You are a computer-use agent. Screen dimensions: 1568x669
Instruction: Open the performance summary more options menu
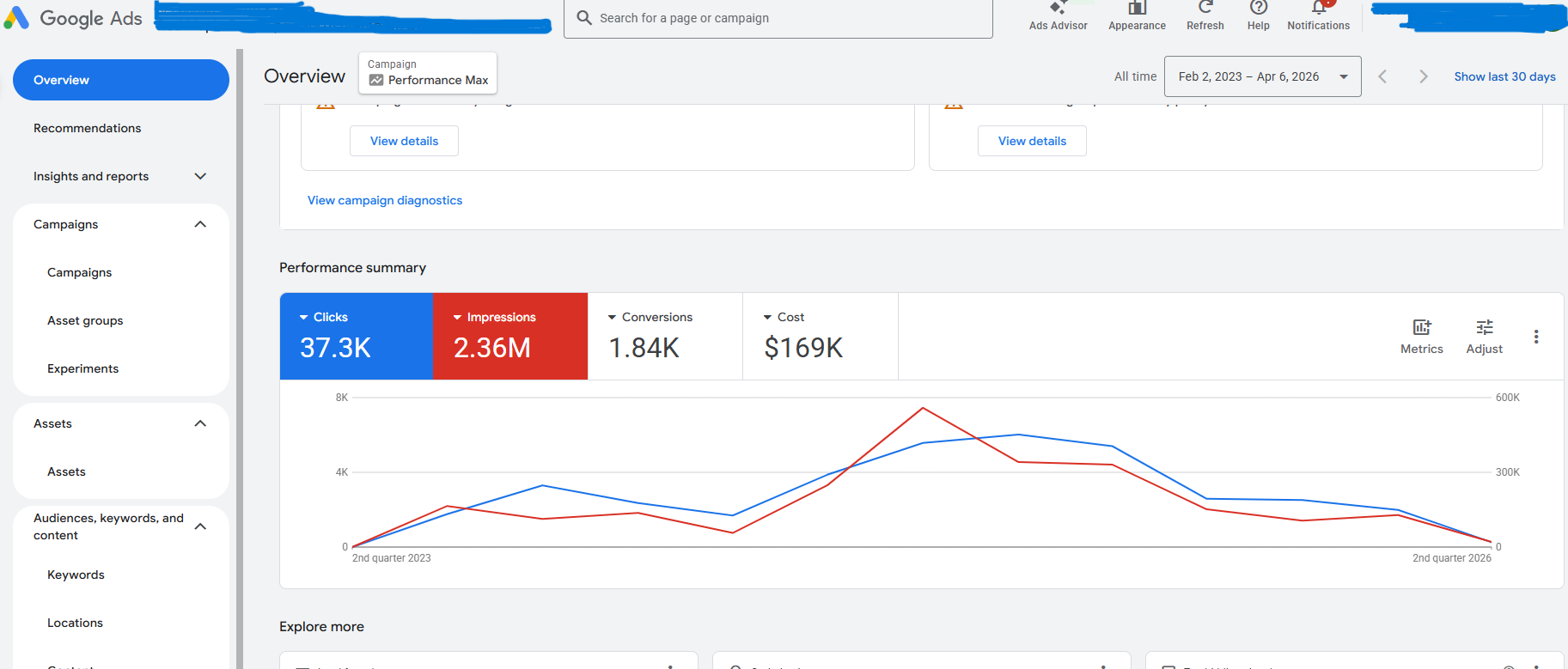pos(1536,337)
